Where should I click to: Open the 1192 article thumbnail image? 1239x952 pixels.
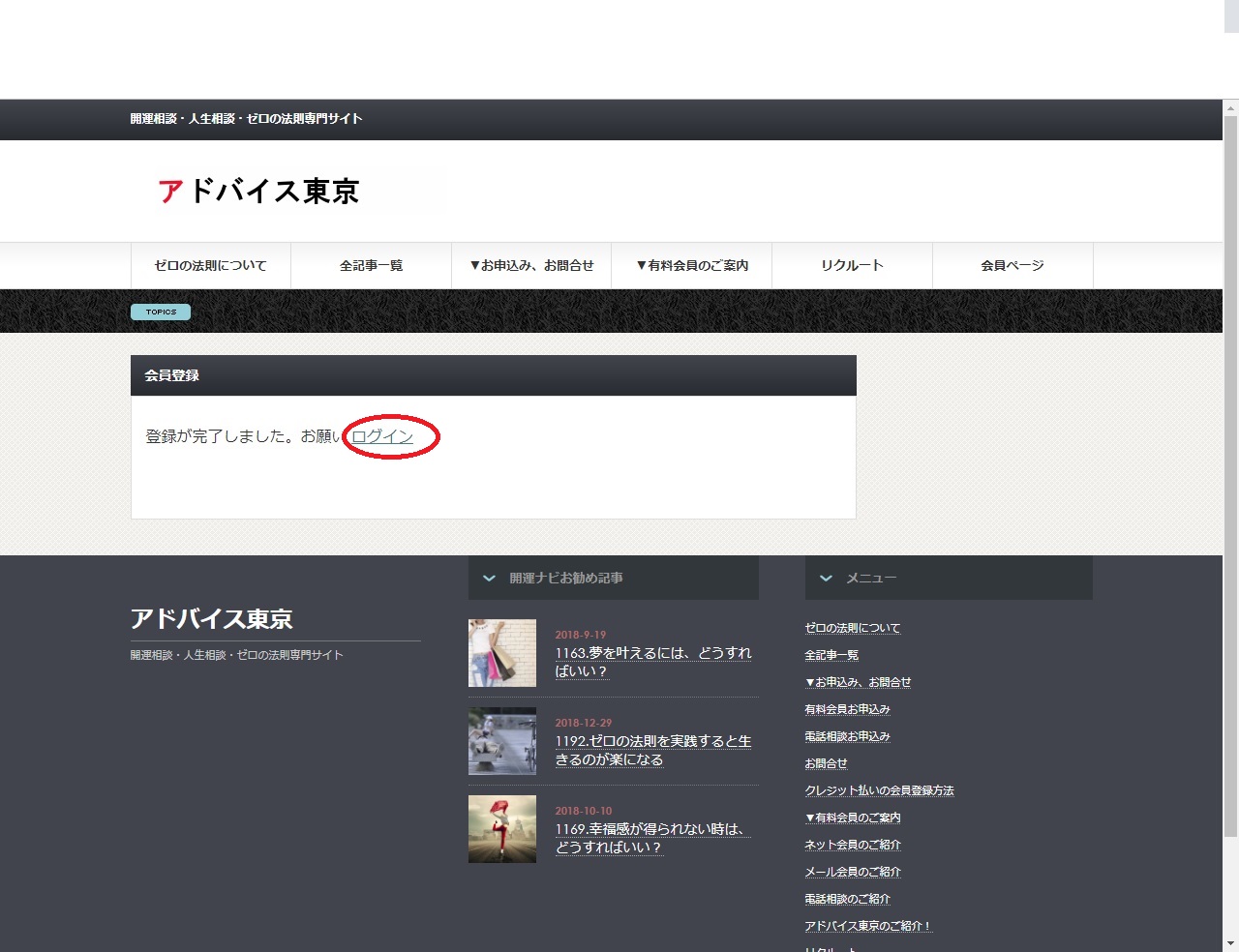click(x=502, y=741)
